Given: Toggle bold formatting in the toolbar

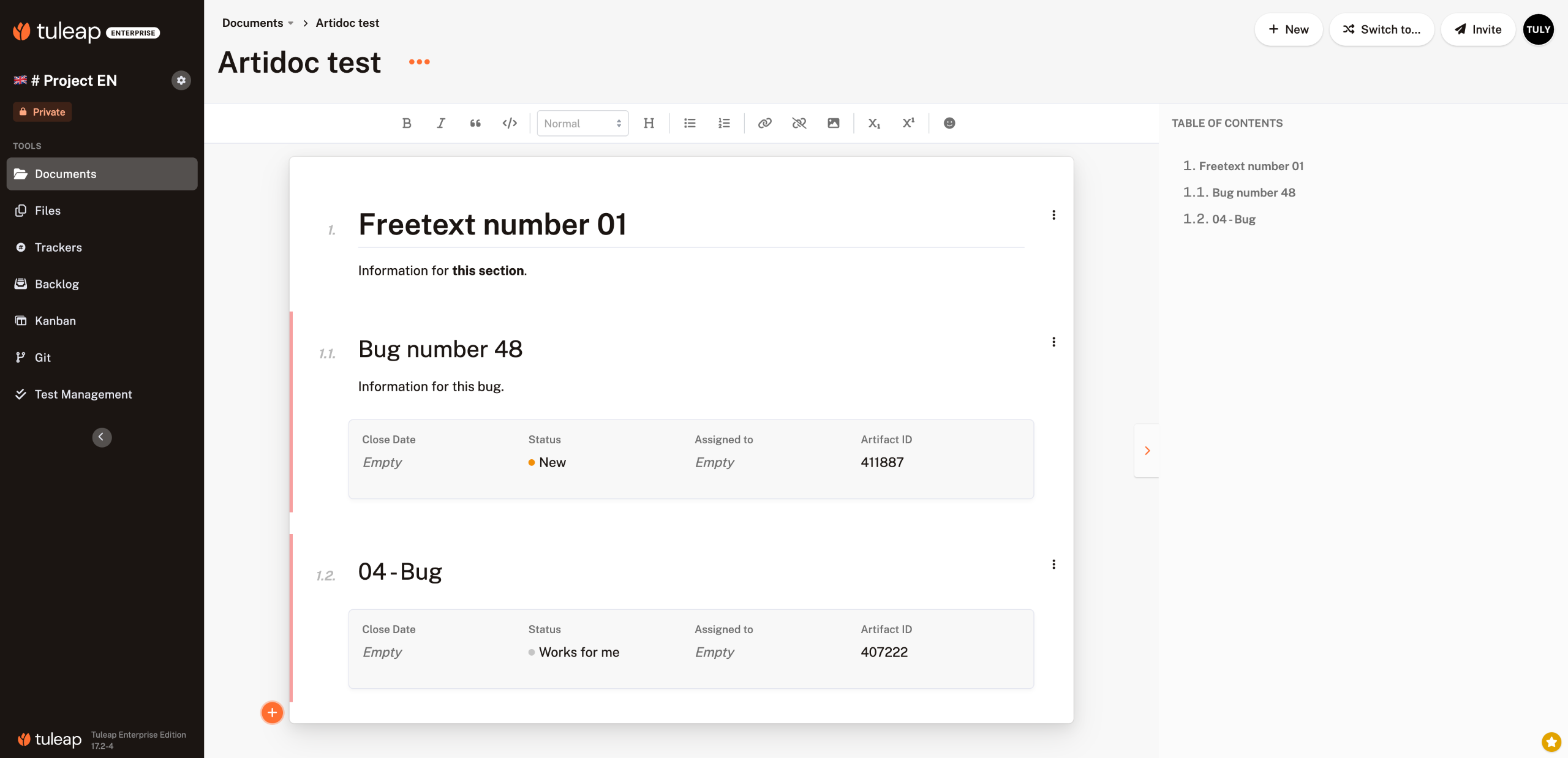Looking at the screenshot, I should [406, 123].
